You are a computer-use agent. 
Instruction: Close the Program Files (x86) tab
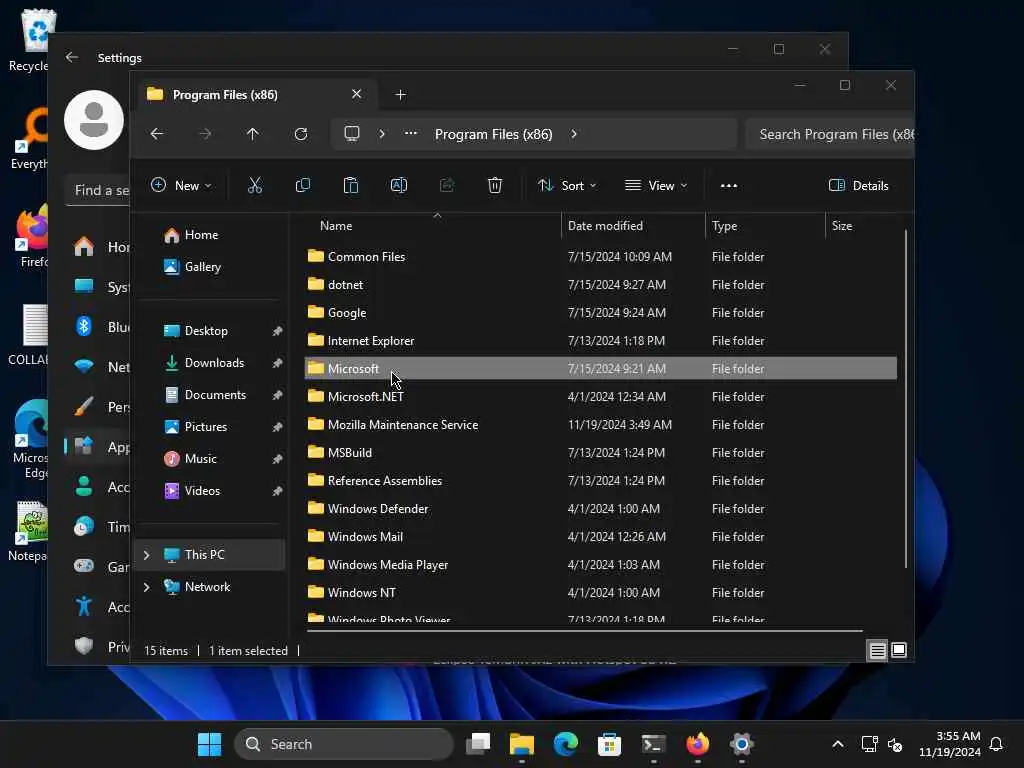coord(357,94)
